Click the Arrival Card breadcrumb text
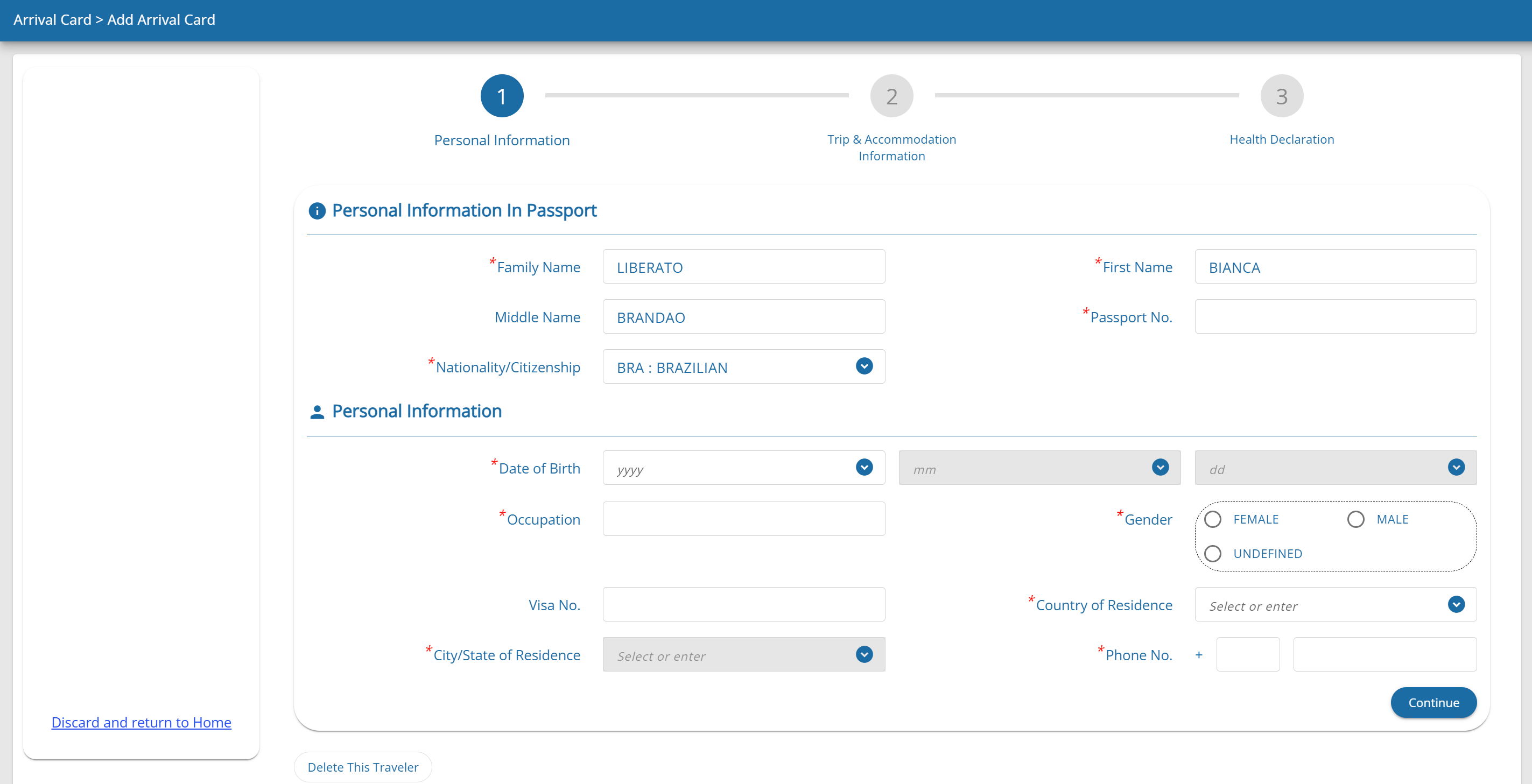Viewport: 1532px width, 784px height. pos(52,19)
